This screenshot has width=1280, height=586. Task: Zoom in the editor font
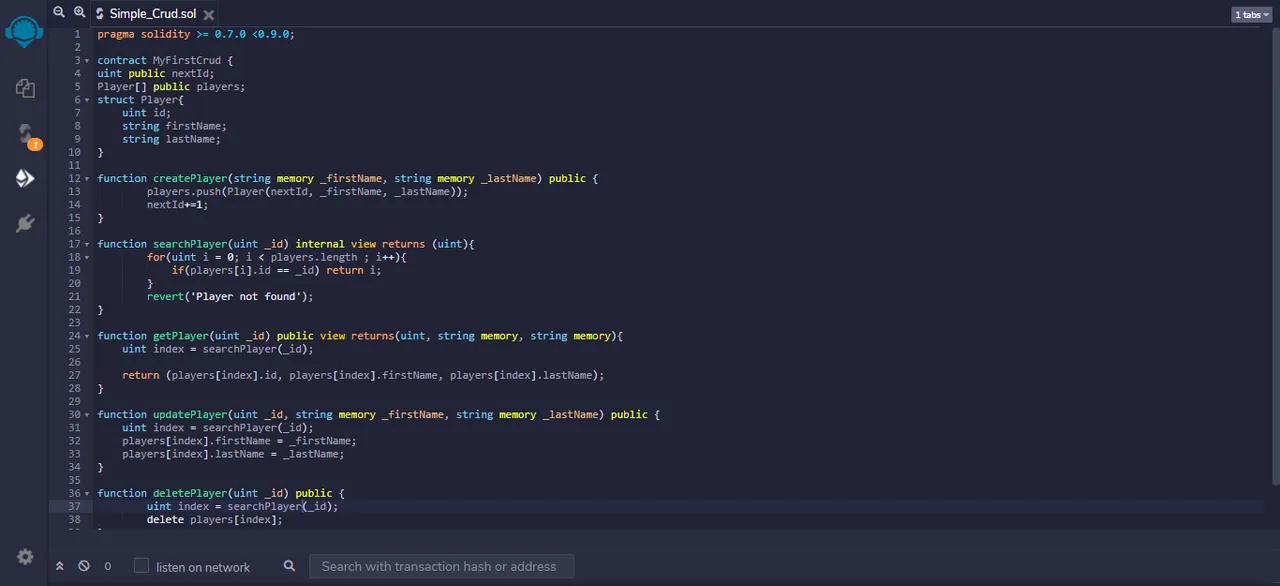[79, 13]
